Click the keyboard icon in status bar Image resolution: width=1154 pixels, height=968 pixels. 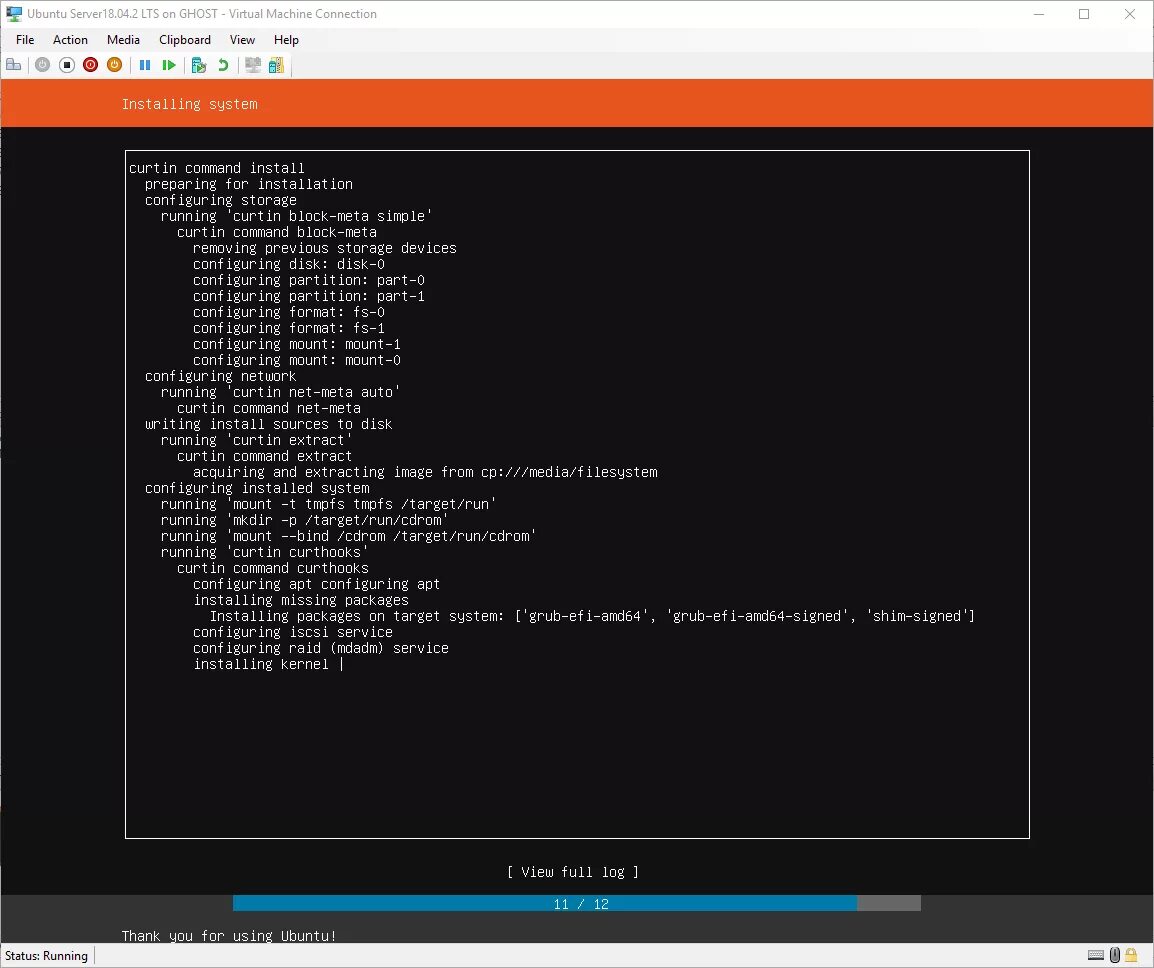pos(1095,955)
